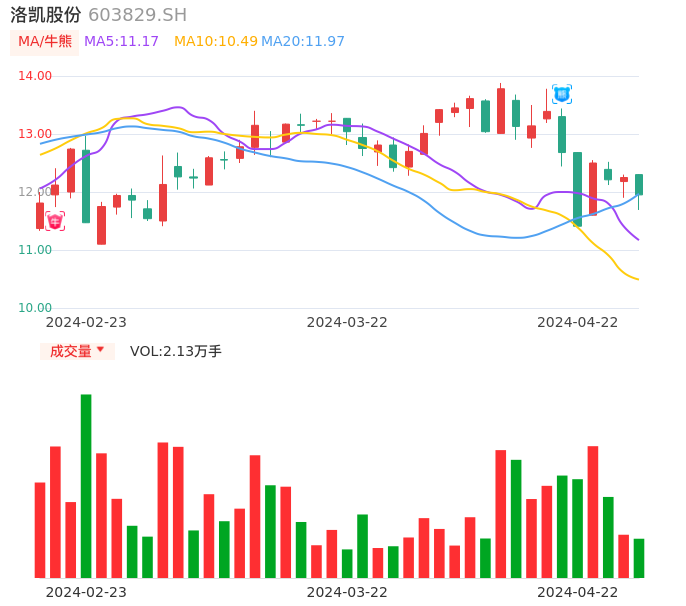
Task: Click the first red volume bar on left
Action: coord(40,530)
